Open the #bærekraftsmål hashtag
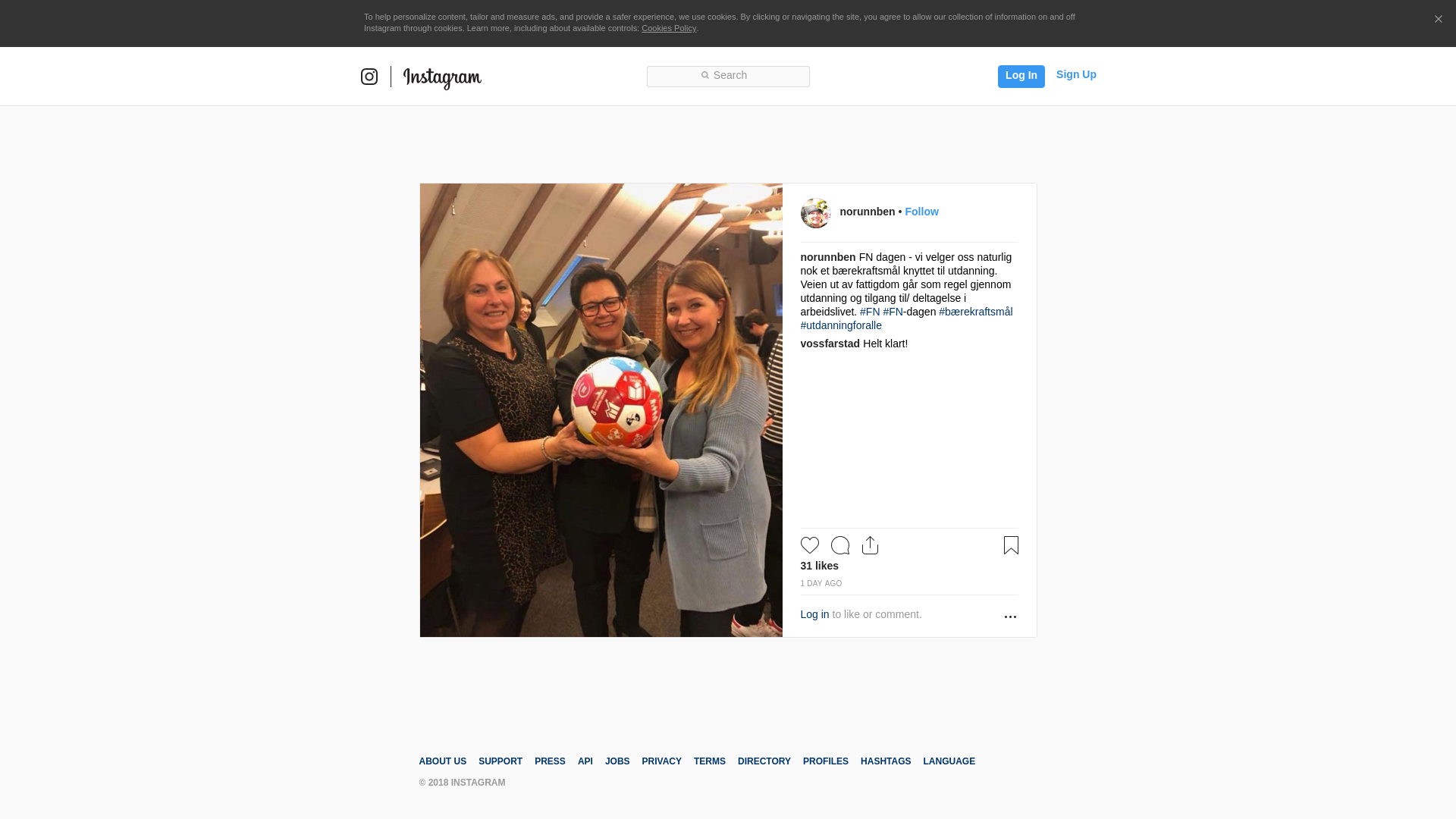This screenshot has width=1456, height=819. coord(975,312)
